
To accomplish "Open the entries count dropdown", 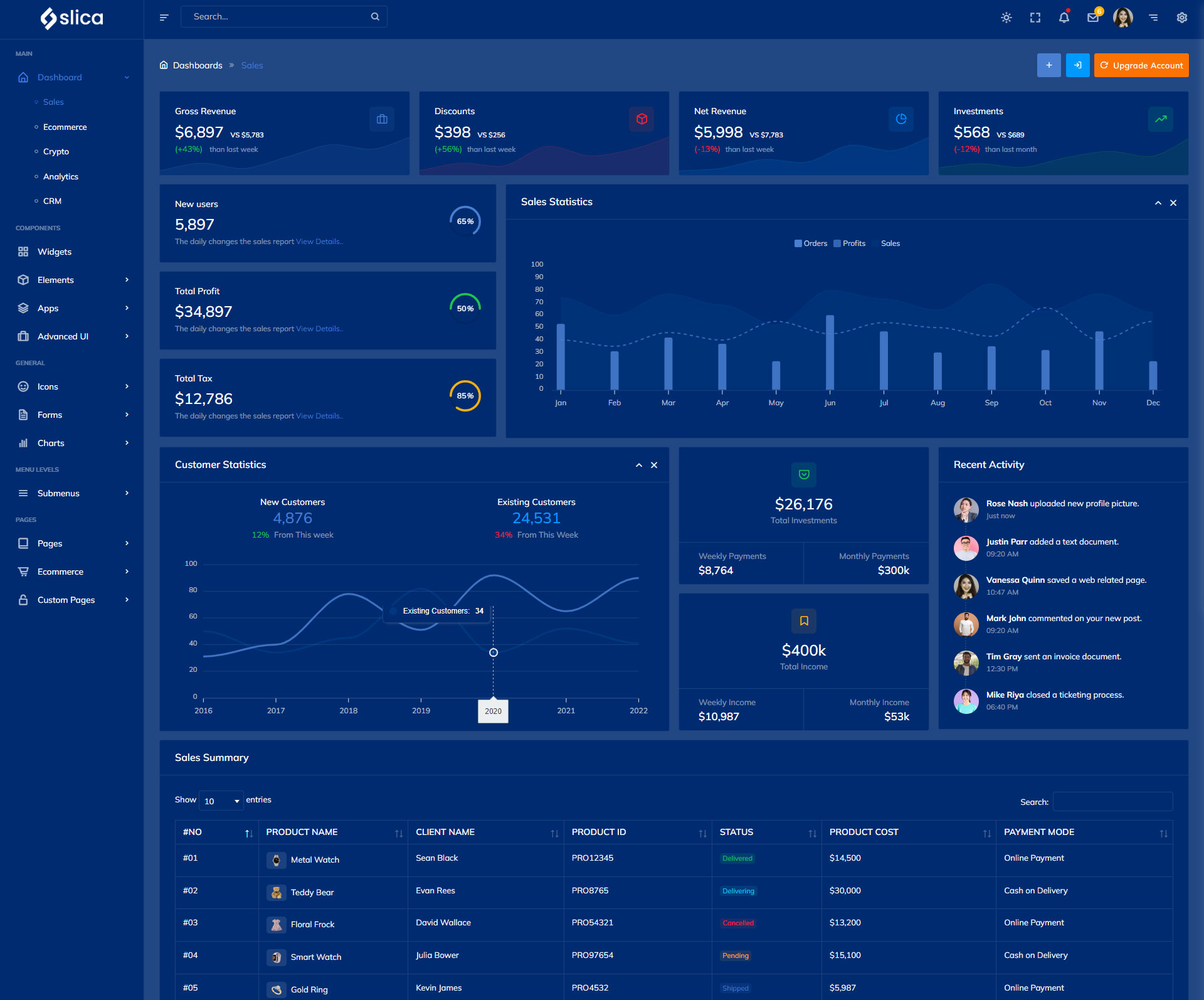I will (x=221, y=801).
